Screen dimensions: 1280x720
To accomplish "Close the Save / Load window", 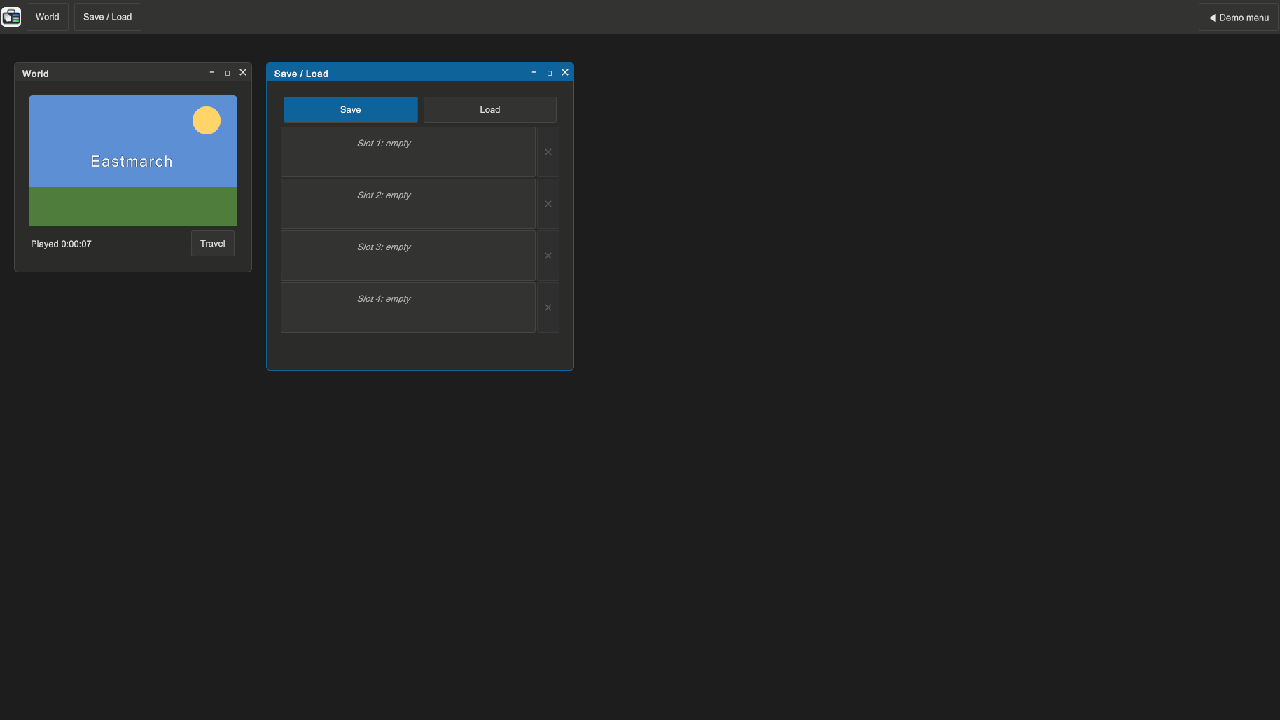I will click(565, 73).
